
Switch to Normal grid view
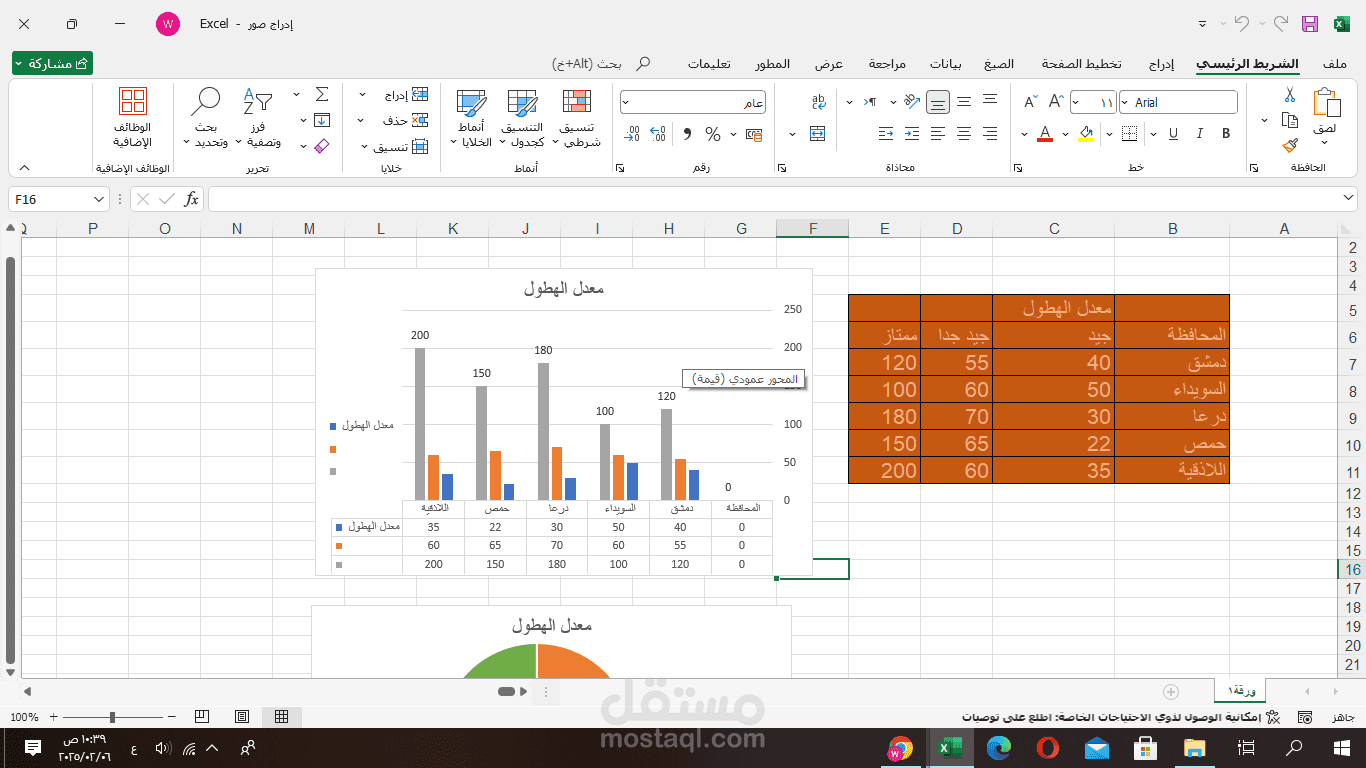tap(281, 717)
